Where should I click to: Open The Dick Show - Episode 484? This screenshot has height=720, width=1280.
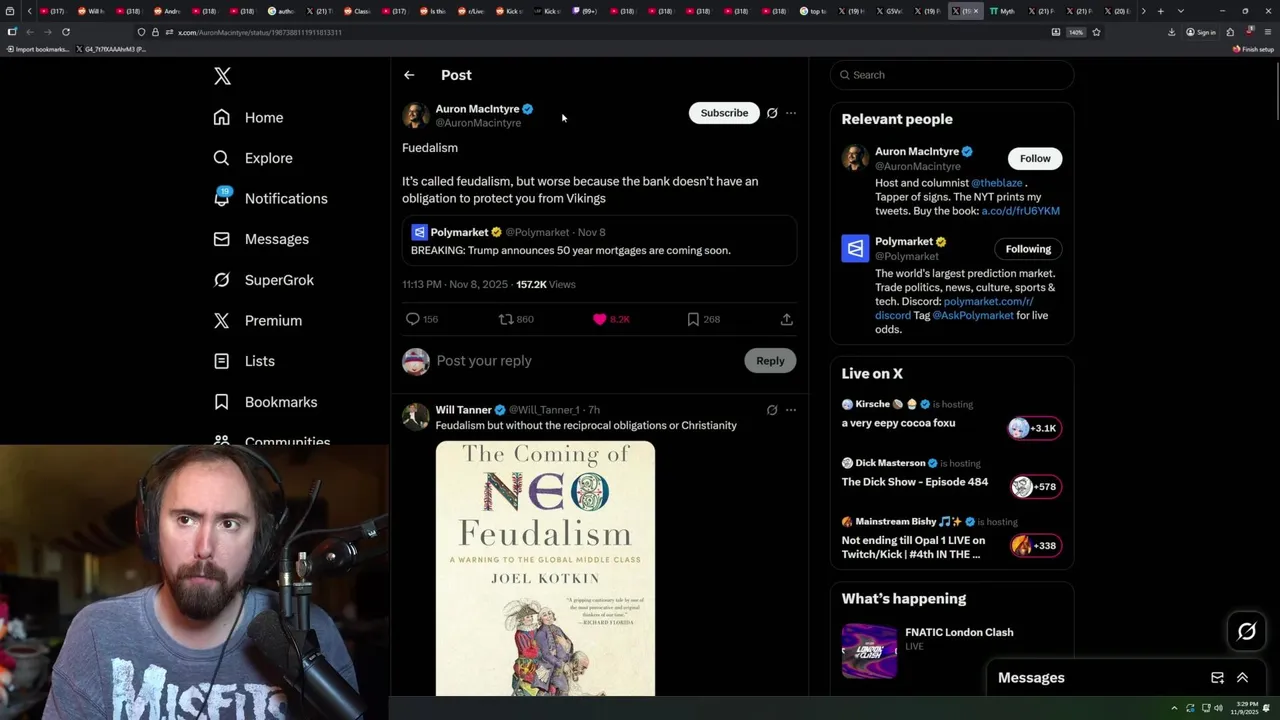click(914, 482)
